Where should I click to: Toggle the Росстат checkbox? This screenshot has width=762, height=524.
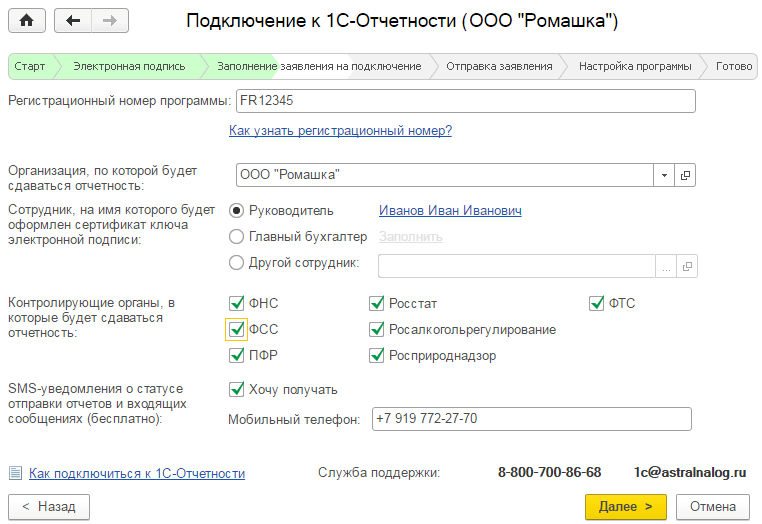click(x=377, y=304)
